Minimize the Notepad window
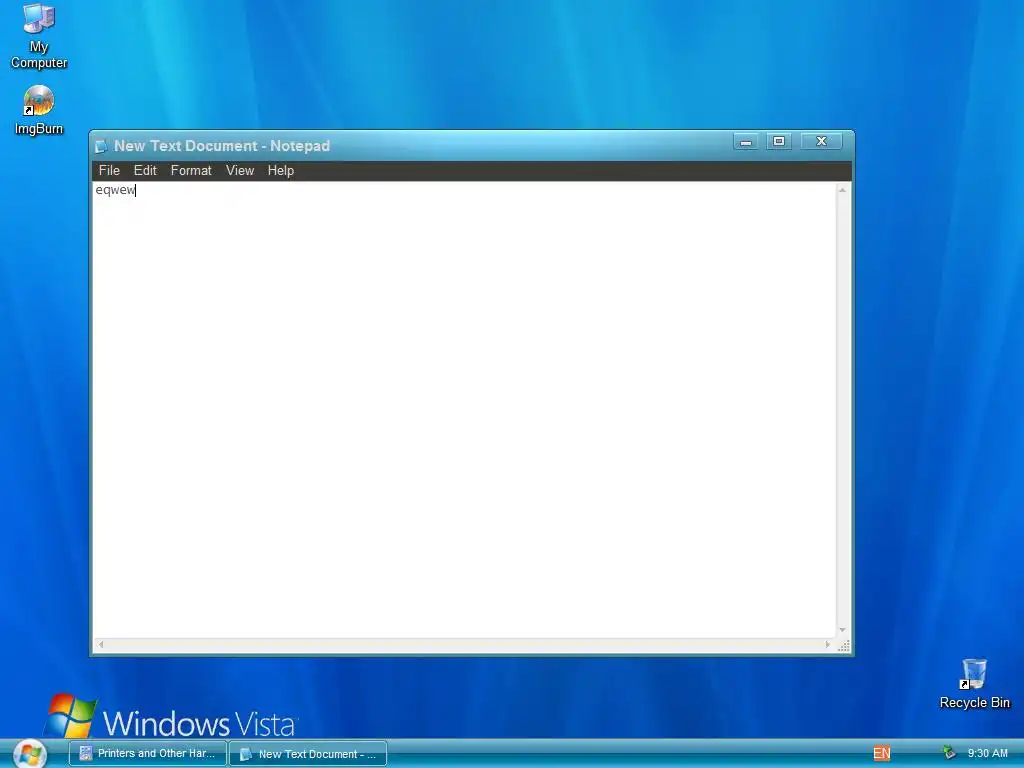The width and height of the screenshot is (1024, 768). (746, 142)
